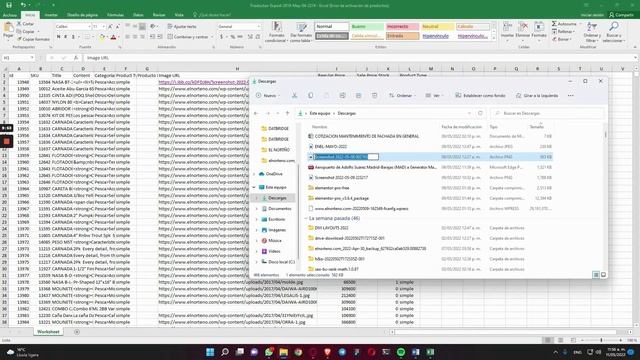
Task: Click the Autosuma sigma button
Action: click(x=564, y=24)
